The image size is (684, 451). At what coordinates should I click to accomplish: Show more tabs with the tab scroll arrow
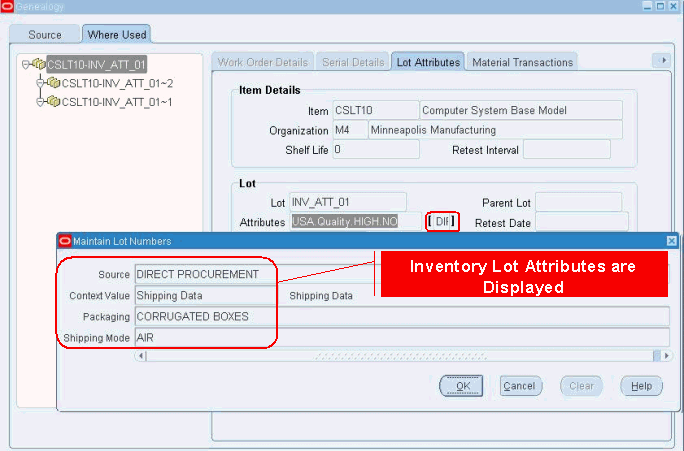(x=661, y=60)
